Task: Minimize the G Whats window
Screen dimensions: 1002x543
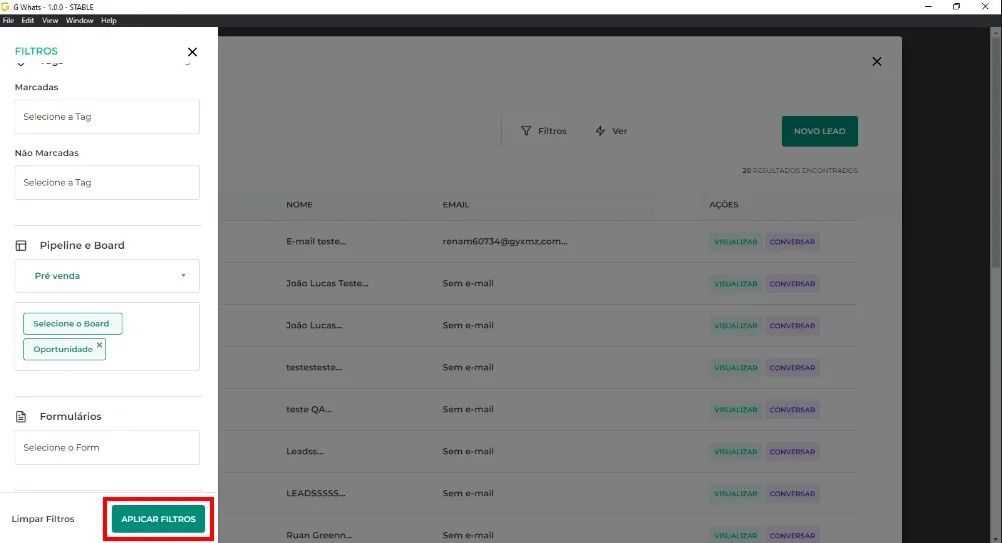Action: coord(928,6)
